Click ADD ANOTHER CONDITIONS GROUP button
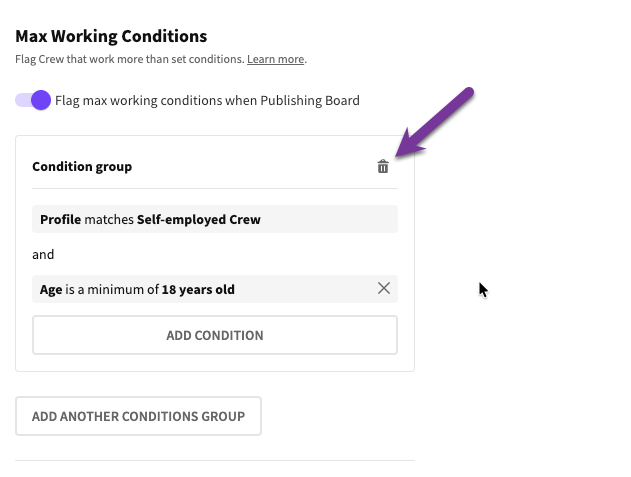Viewport: 631px width, 477px height. tap(138, 416)
